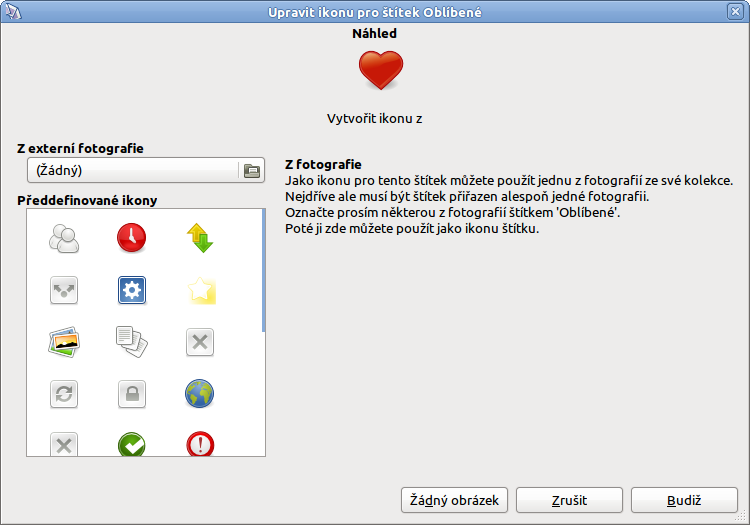Click the window resize grip at the corner
The width and height of the screenshot is (750, 525).
(741, 516)
